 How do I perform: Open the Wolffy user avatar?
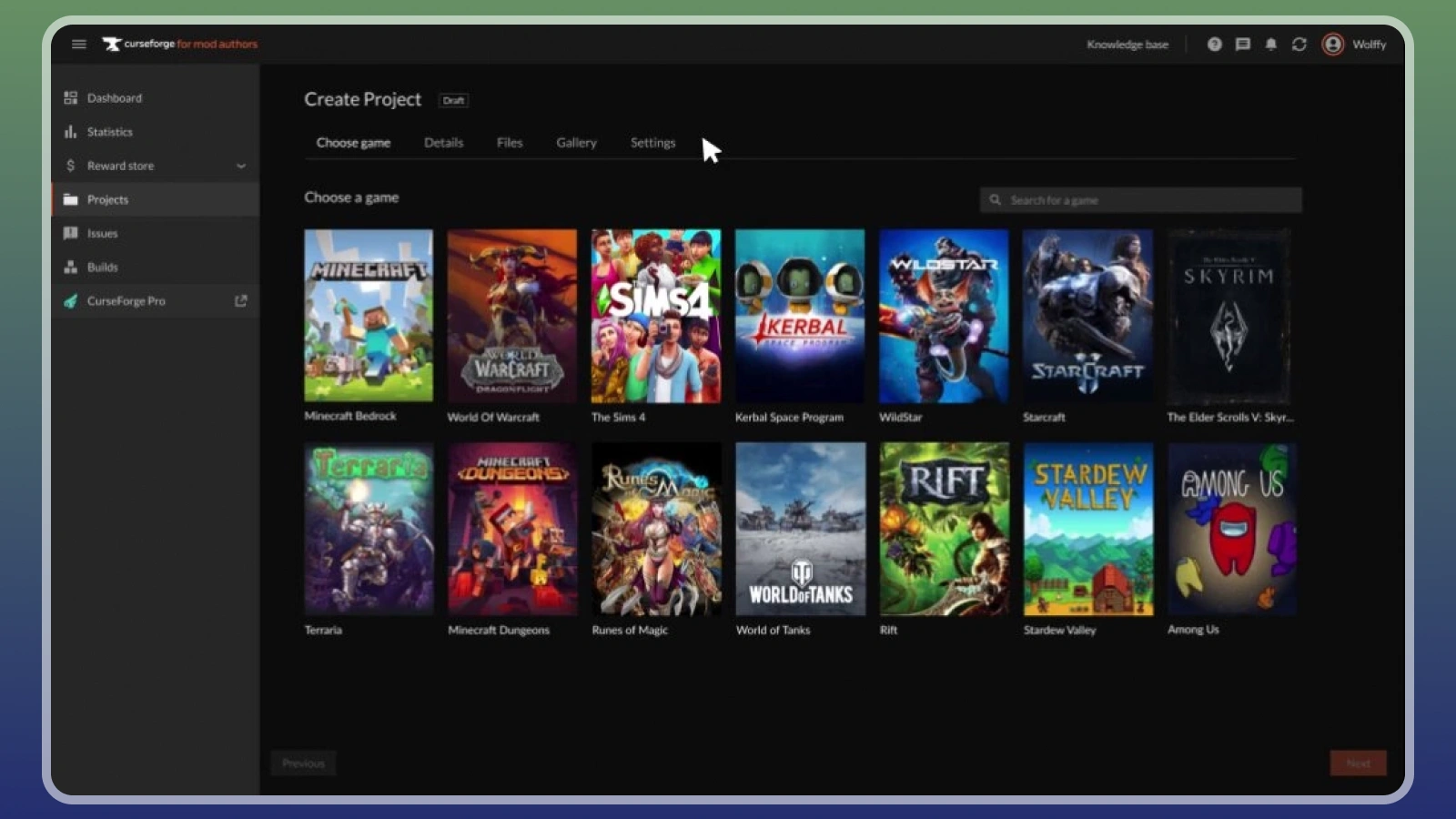(1332, 44)
